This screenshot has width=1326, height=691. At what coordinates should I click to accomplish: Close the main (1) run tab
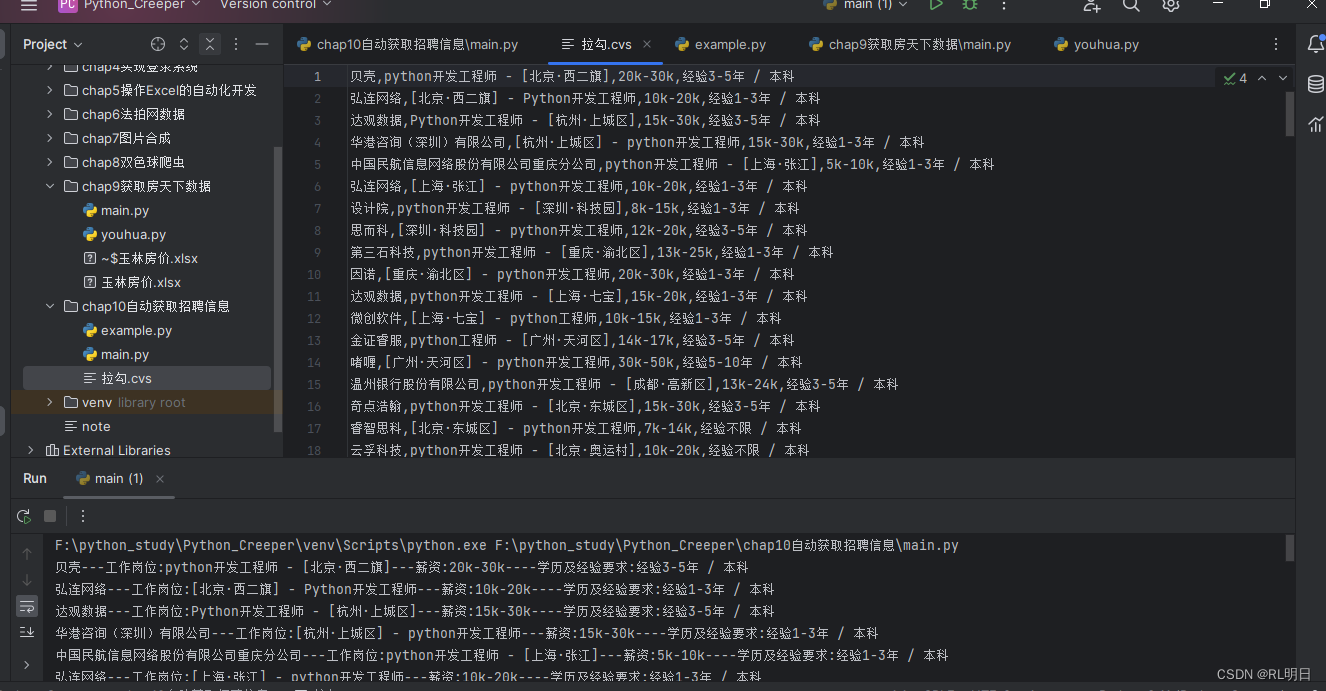pos(160,479)
